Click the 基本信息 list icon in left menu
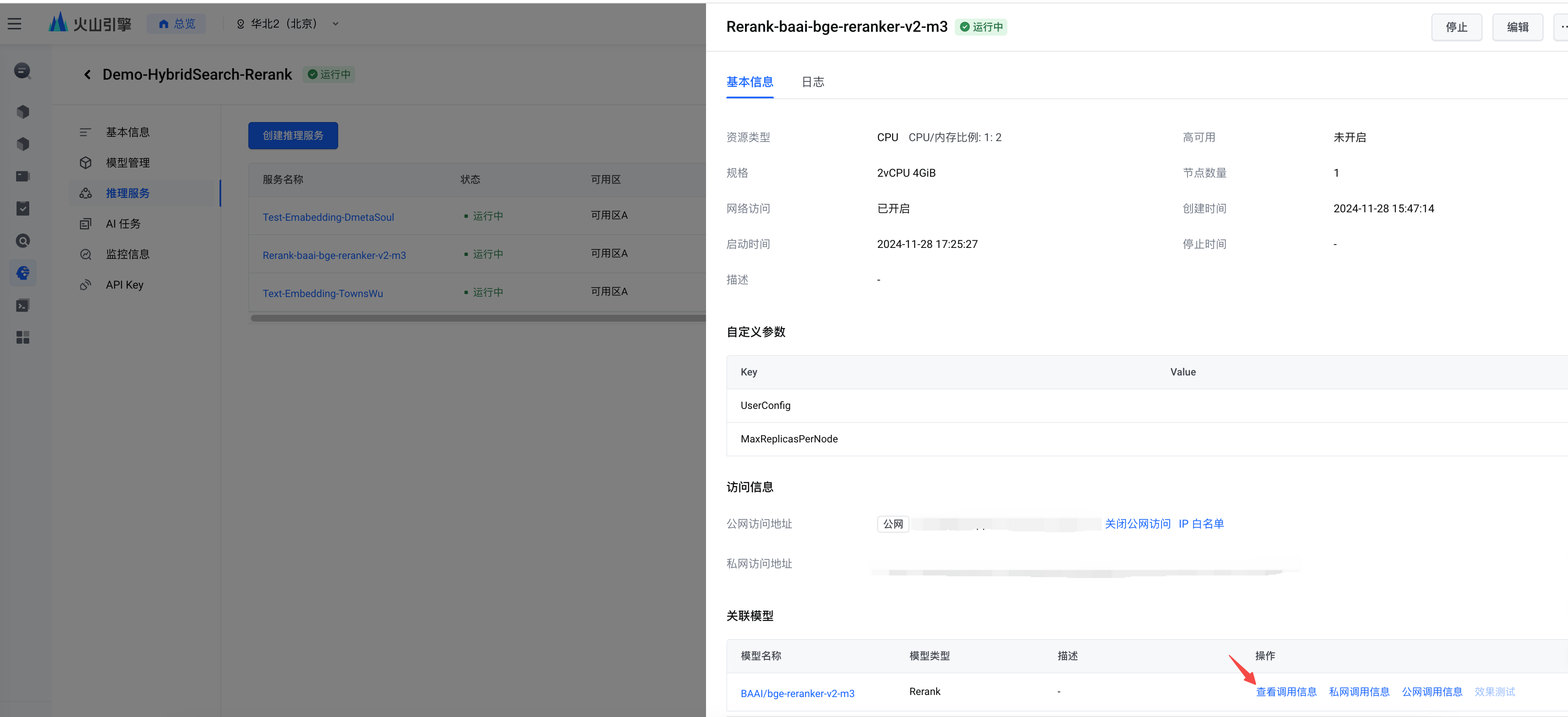The height and width of the screenshot is (717, 1568). 85,132
